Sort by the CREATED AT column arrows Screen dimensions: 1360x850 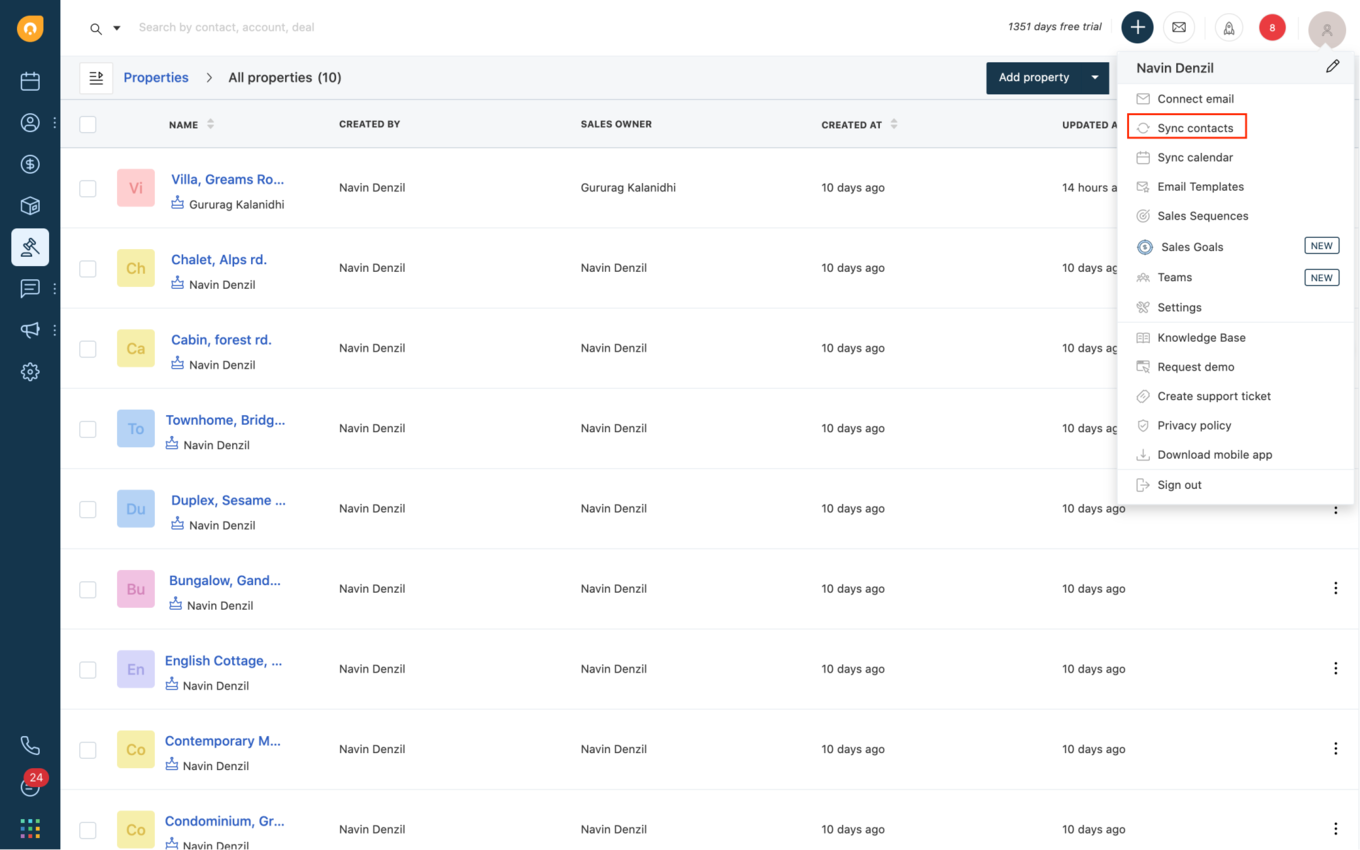click(892, 123)
